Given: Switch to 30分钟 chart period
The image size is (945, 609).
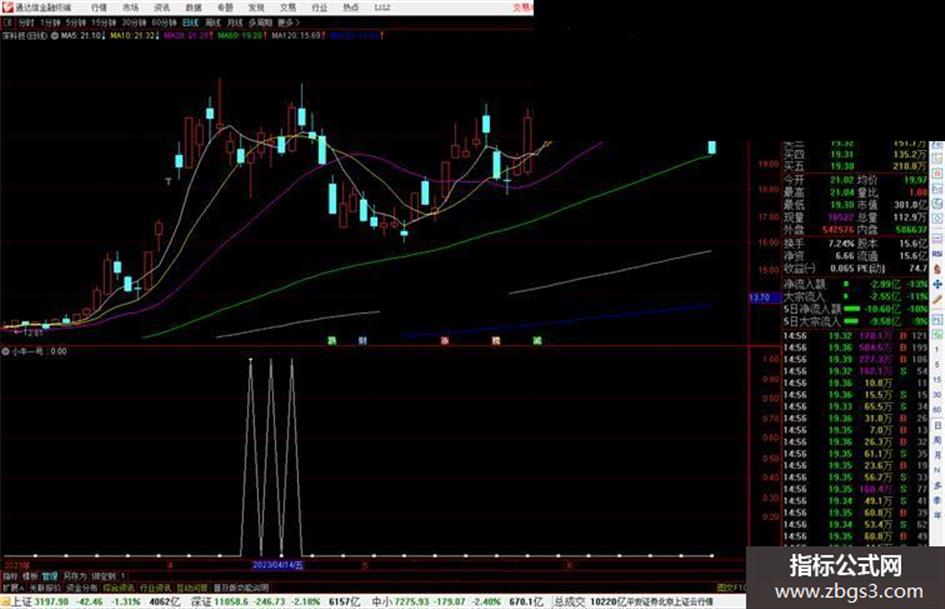Looking at the screenshot, I should point(134,23).
